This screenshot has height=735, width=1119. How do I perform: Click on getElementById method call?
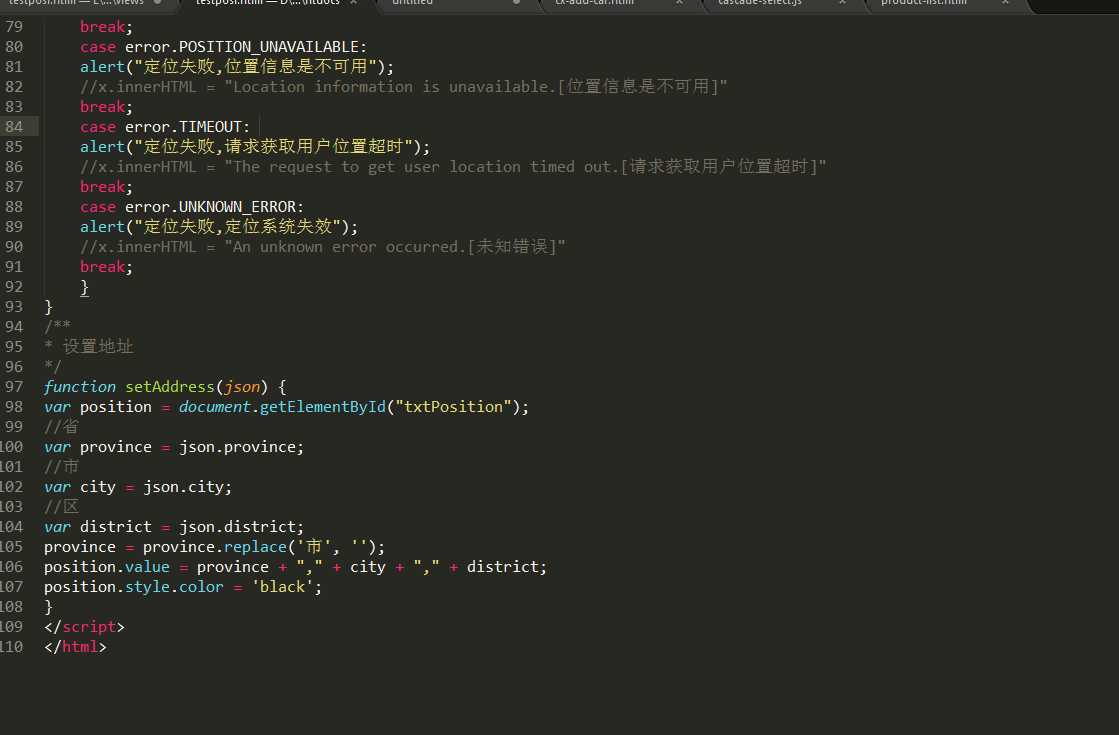323,407
